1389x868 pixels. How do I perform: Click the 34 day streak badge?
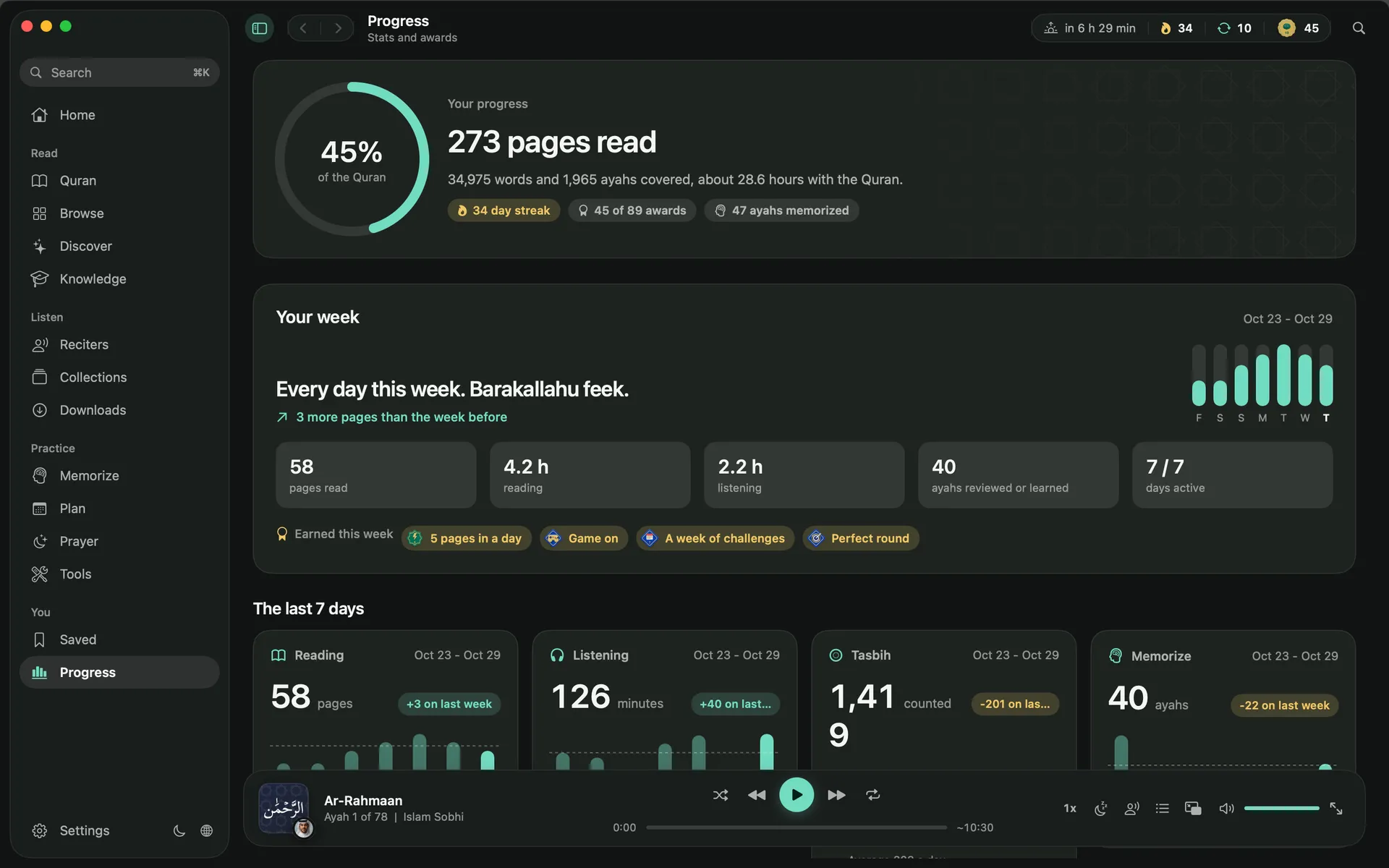504,210
